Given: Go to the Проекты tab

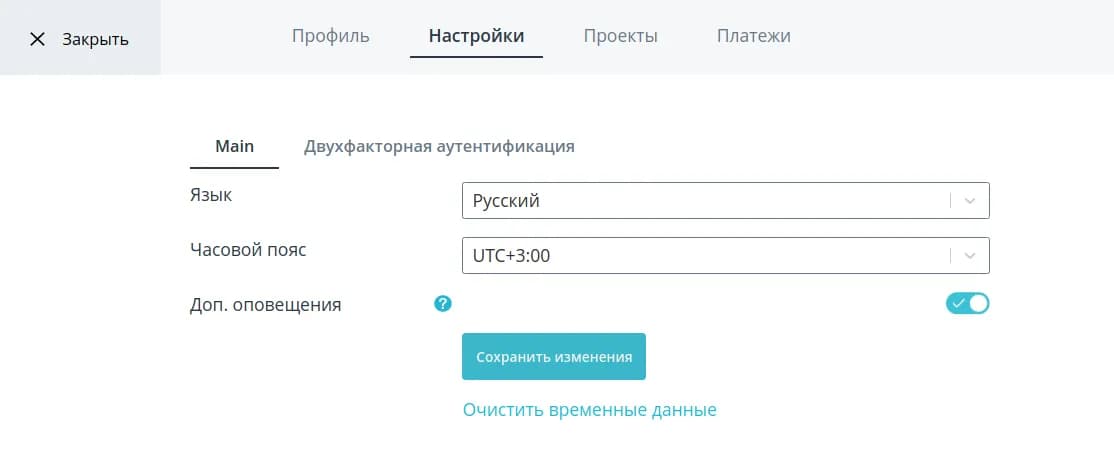Looking at the screenshot, I should [x=621, y=36].
